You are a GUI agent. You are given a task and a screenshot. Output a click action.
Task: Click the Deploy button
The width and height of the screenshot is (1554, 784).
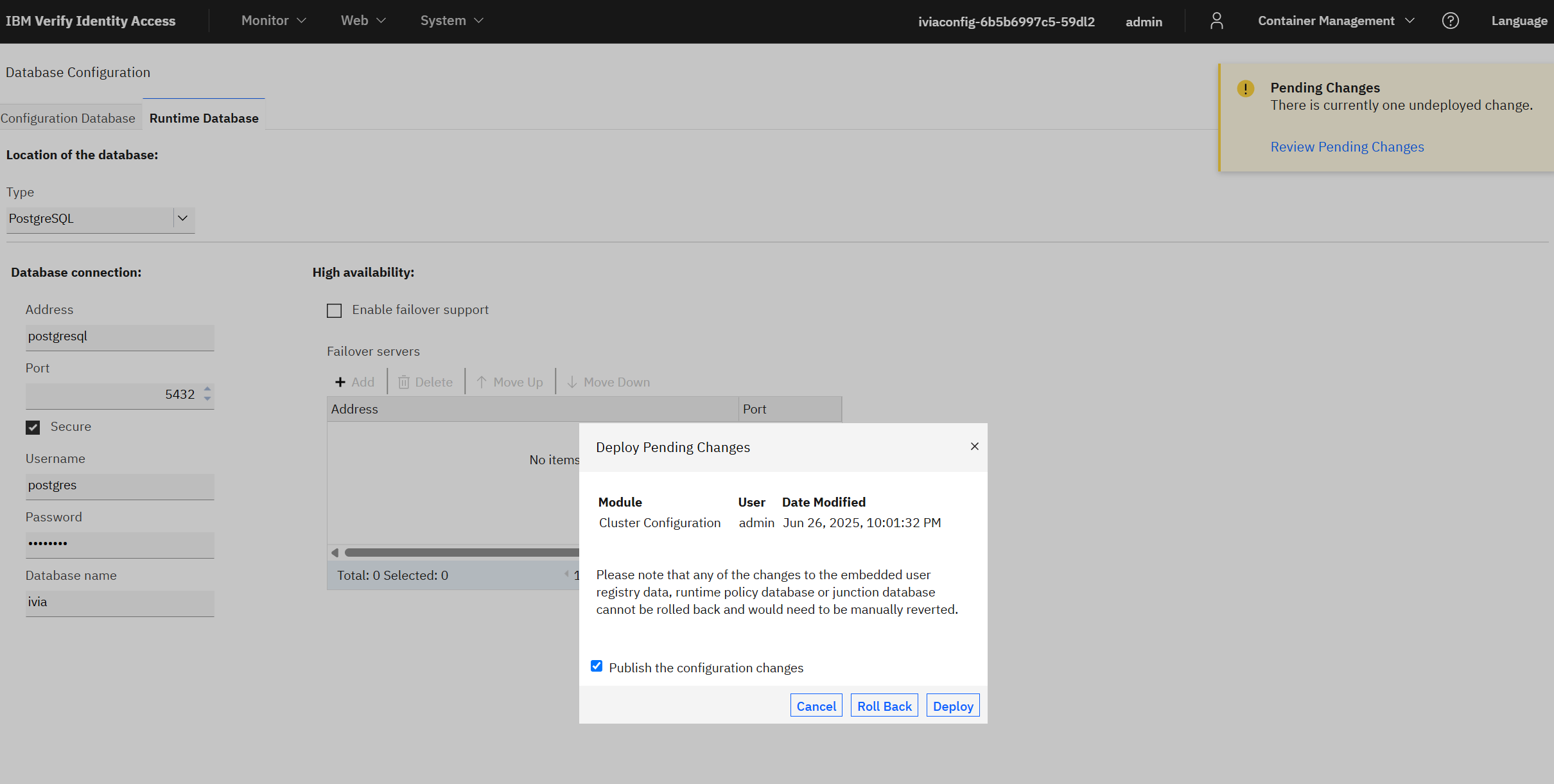point(952,706)
